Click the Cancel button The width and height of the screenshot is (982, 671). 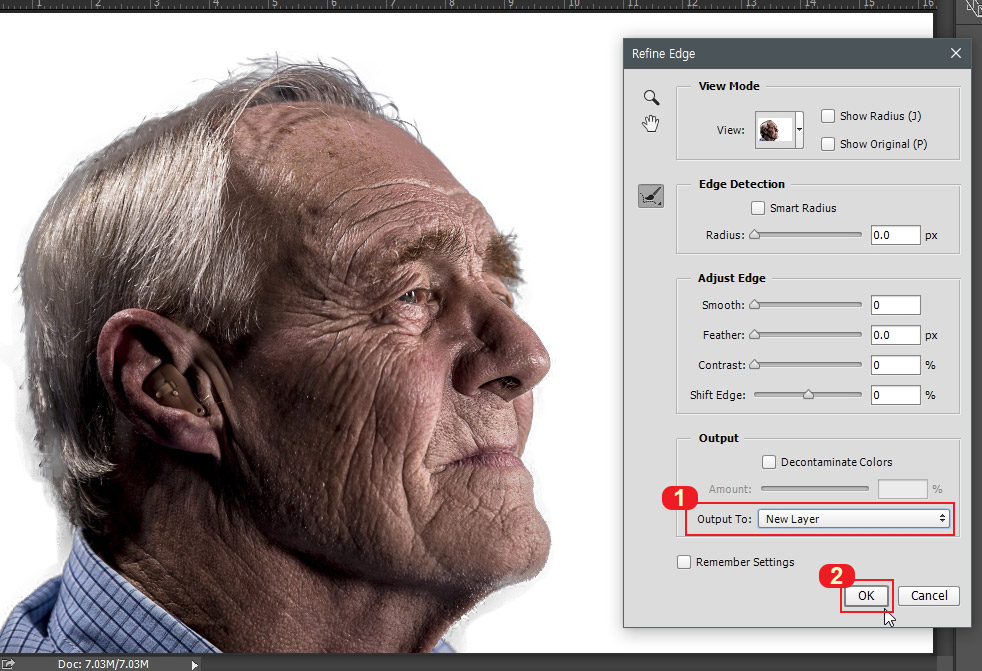(x=929, y=595)
